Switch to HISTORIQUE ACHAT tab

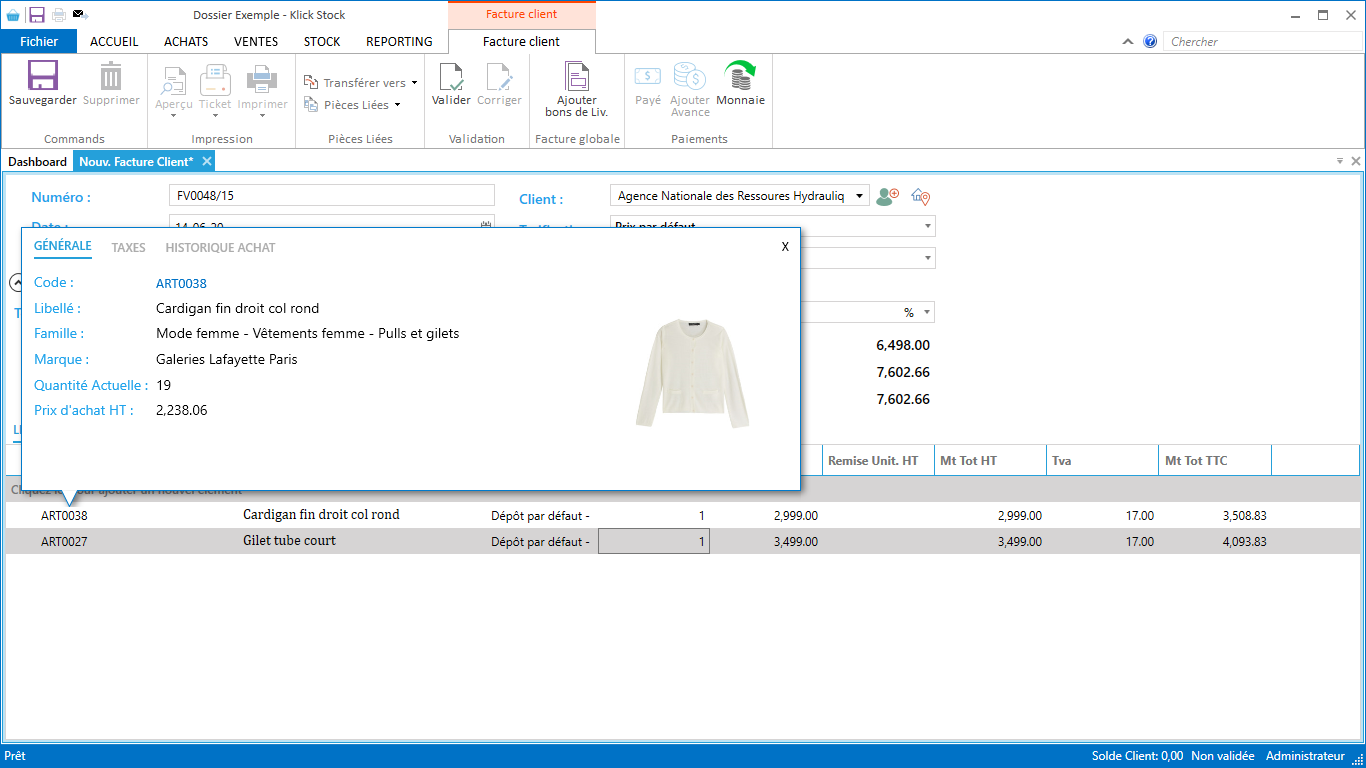(x=220, y=248)
